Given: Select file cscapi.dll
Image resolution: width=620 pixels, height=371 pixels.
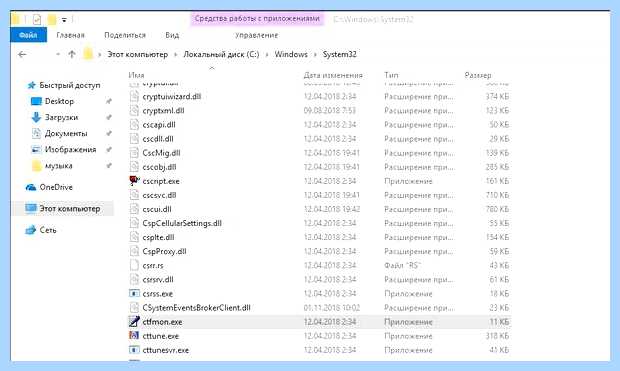Looking at the screenshot, I should tap(159, 125).
